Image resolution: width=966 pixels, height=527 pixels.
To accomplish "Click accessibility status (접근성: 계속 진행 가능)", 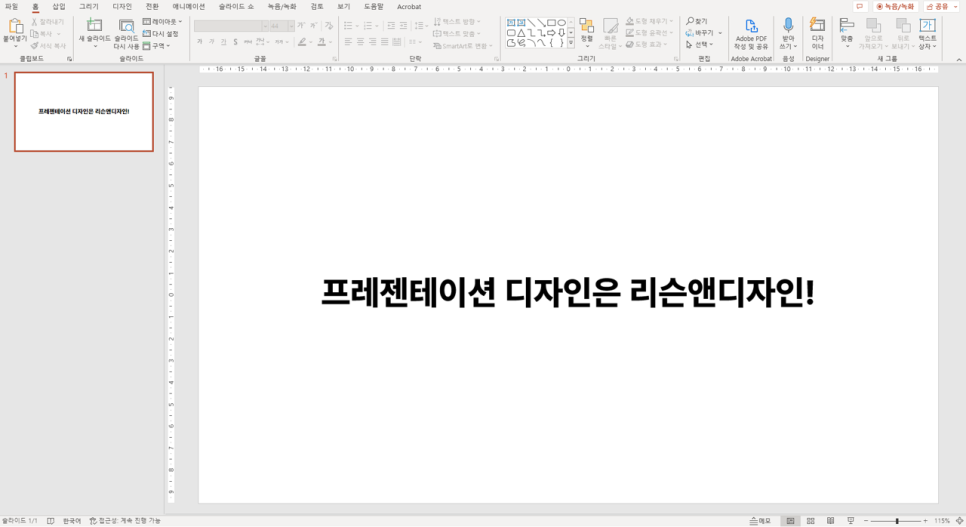I will [x=125, y=521].
